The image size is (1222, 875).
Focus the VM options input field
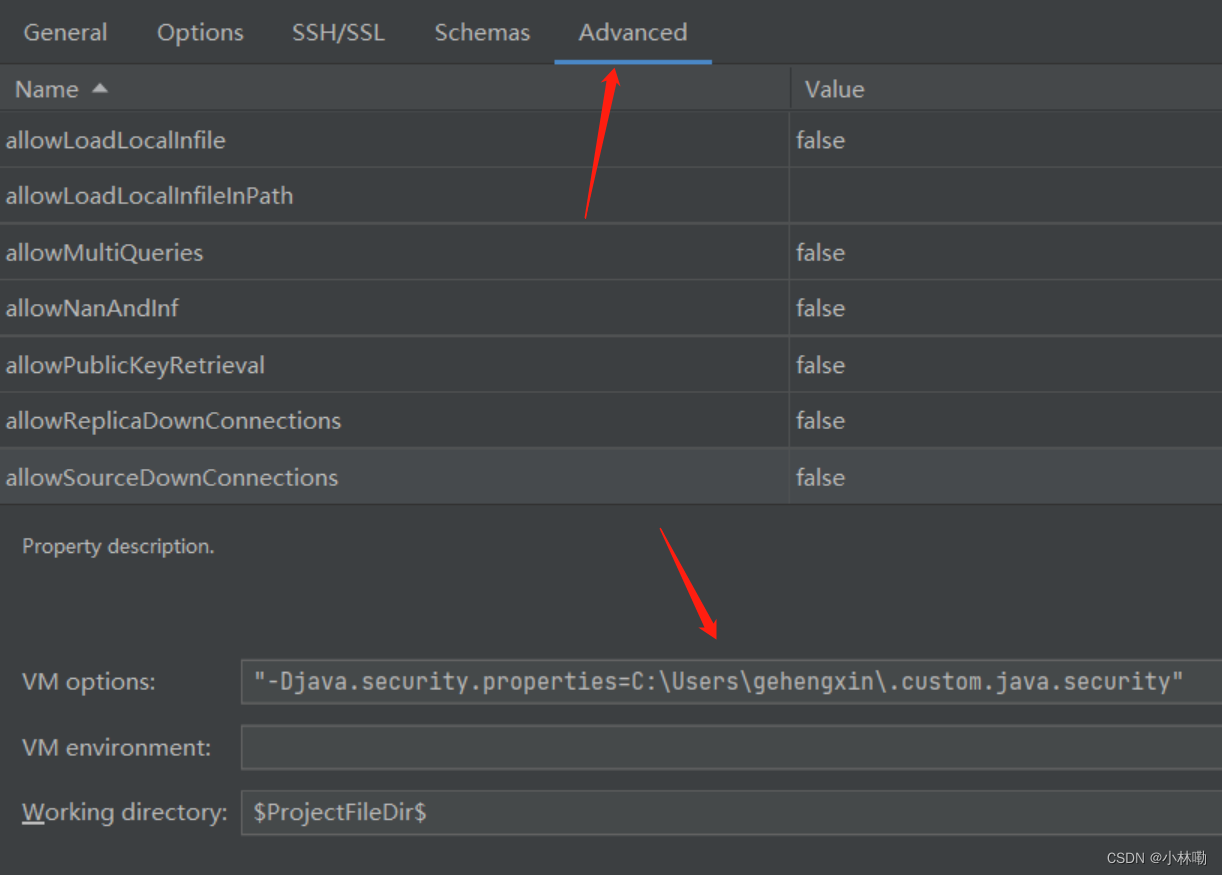[x=732, y=682]
